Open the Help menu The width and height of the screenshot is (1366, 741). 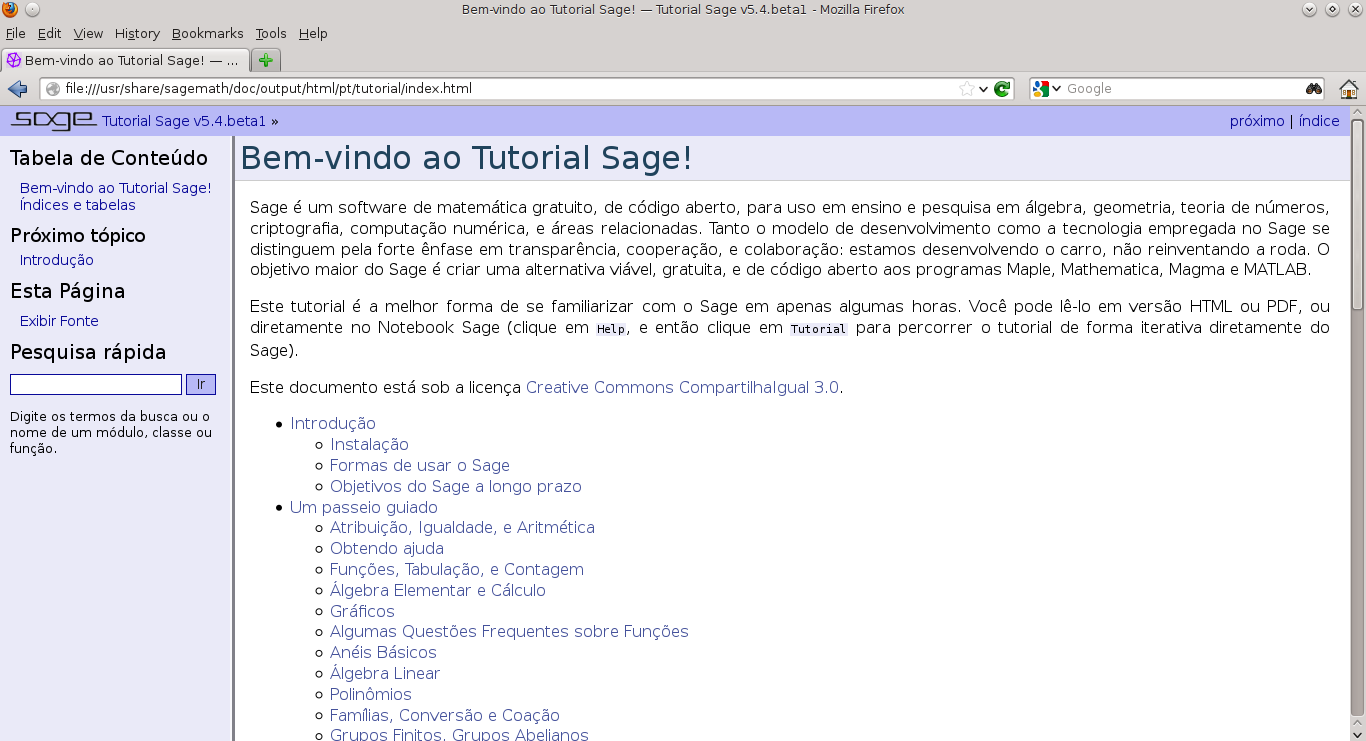(313, 33)
